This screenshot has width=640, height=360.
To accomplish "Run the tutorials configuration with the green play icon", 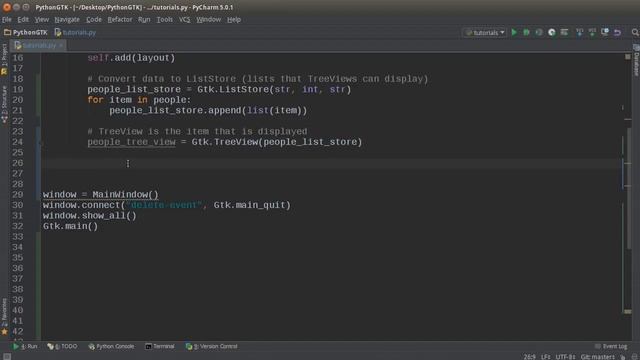I will (514, 32).
